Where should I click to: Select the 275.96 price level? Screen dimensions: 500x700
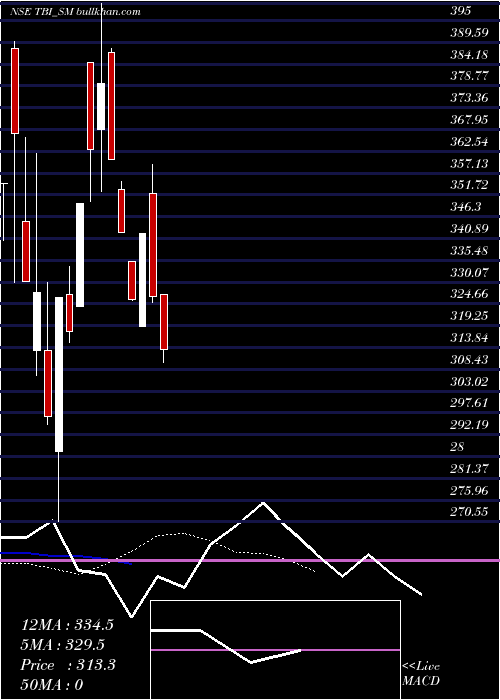469,491
